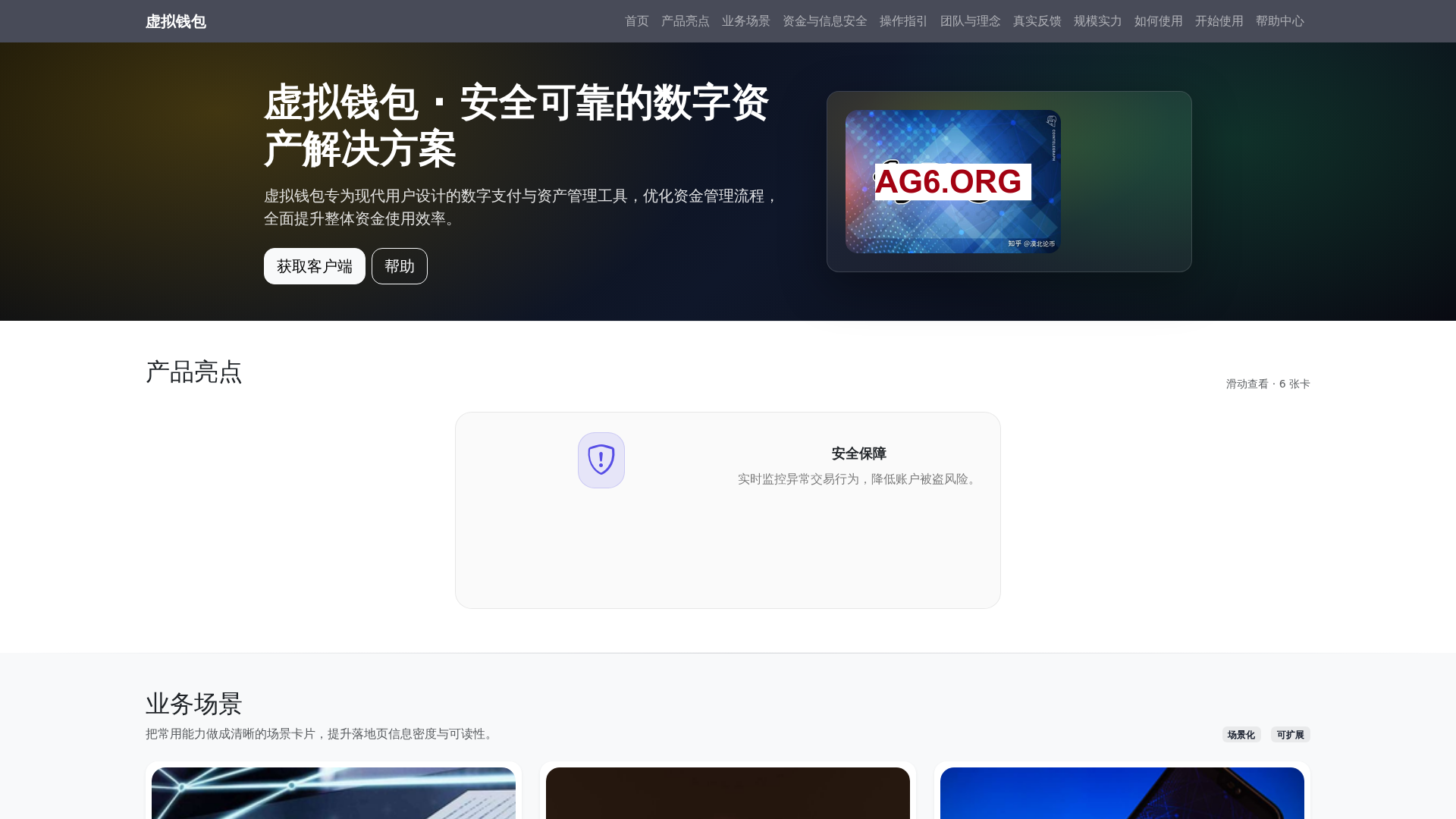Click the 滑动查看 · 6 张卡 hint
Screen dimensions: 1456x819
point(1268,384)
